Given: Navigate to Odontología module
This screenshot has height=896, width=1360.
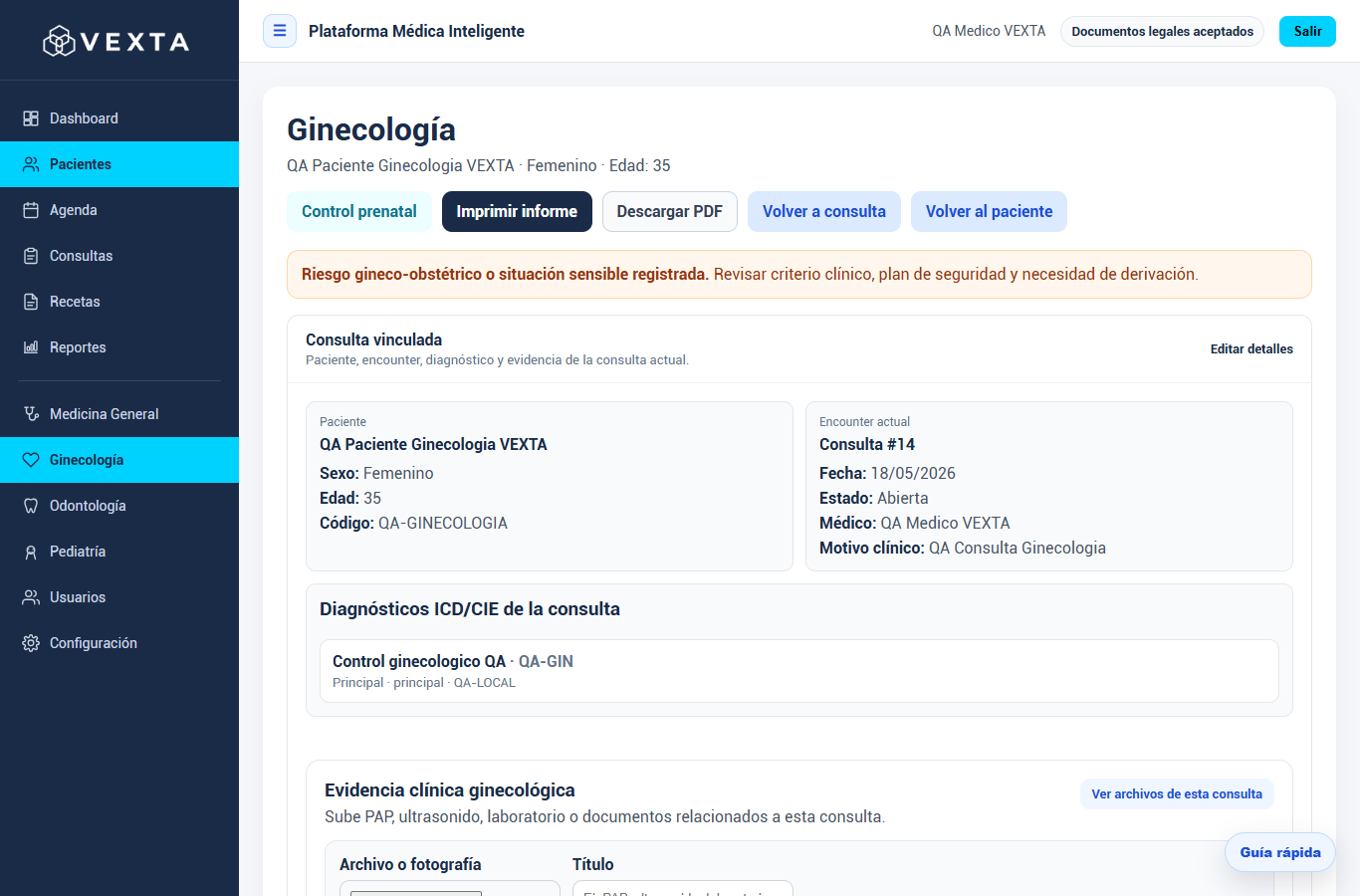Looking at the screenshot, I should point(119,506).
